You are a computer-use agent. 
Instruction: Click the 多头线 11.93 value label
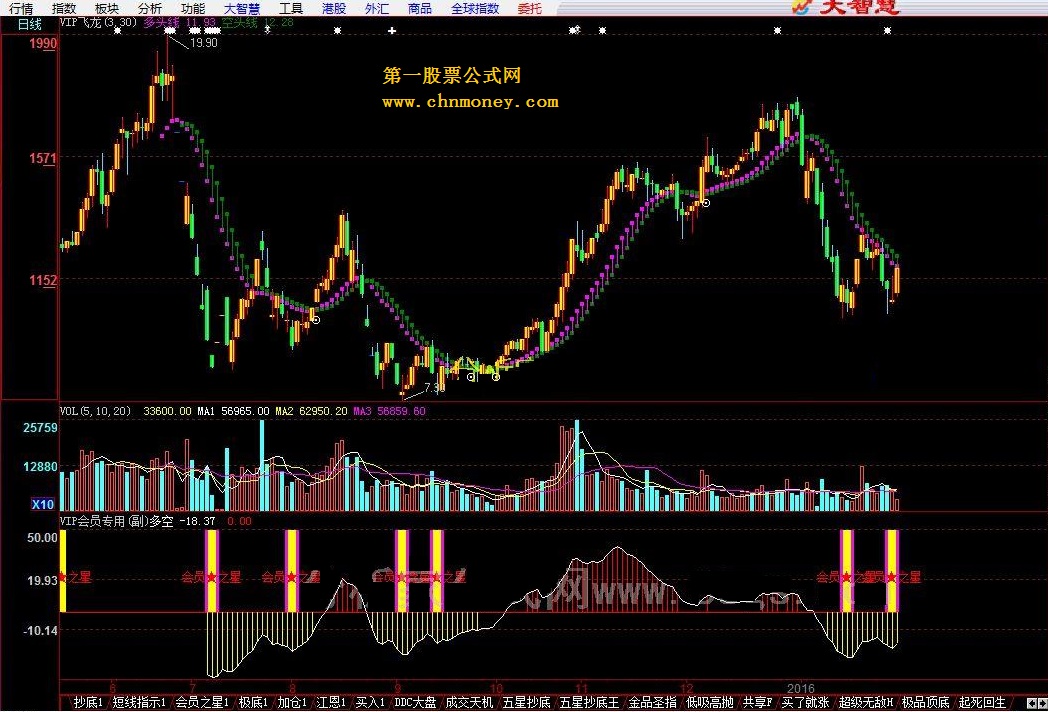pos(180,22)
